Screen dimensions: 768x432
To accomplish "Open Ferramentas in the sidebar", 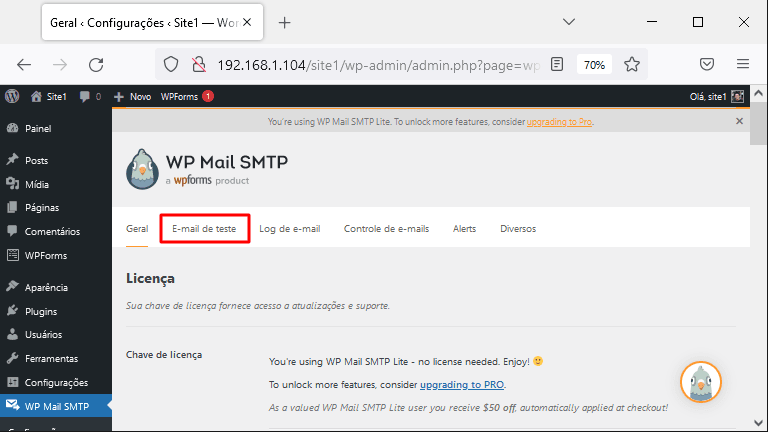I will (x=51, y=359).
